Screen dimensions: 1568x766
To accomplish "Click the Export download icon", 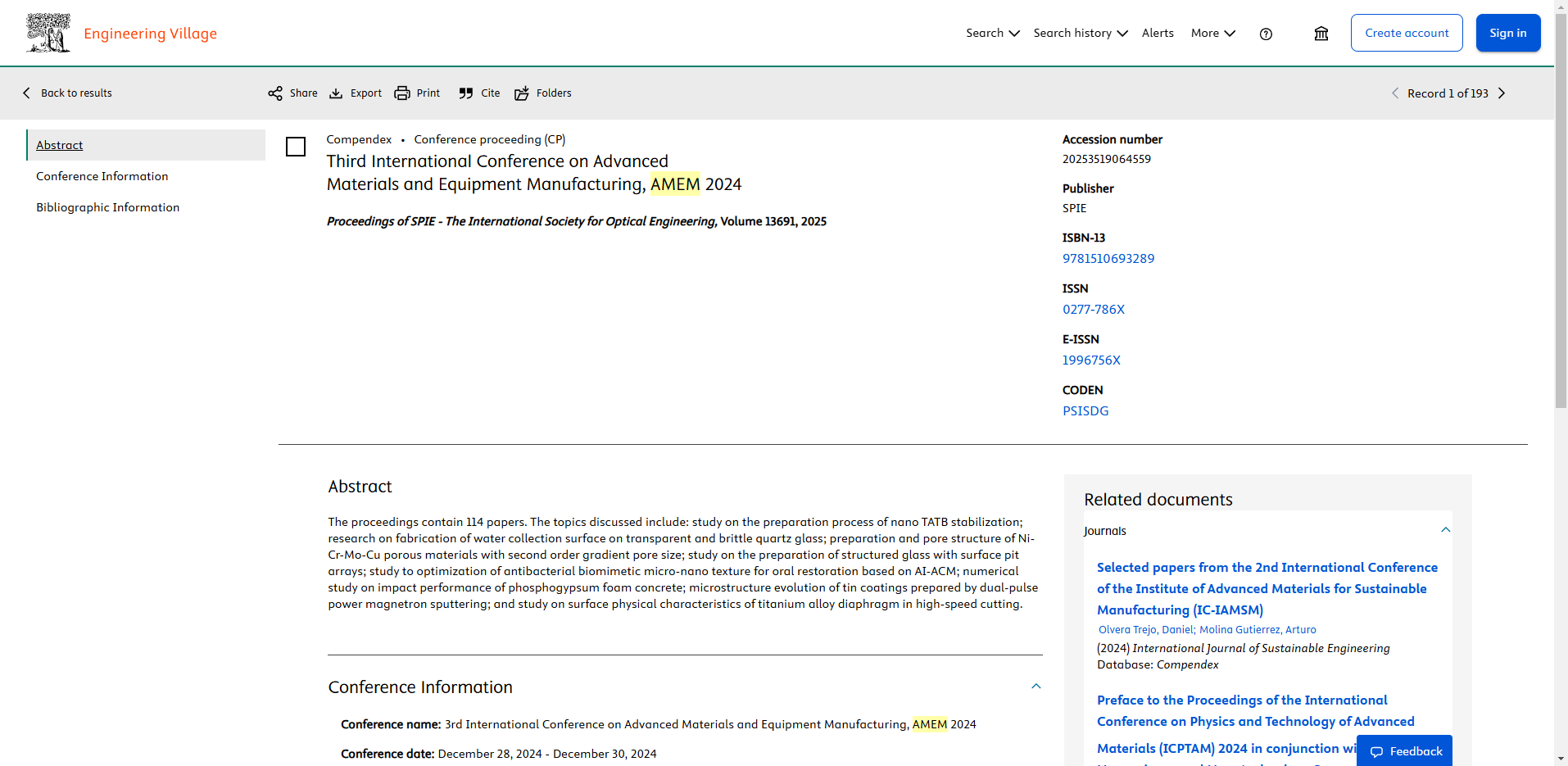I will click(336, 93).
